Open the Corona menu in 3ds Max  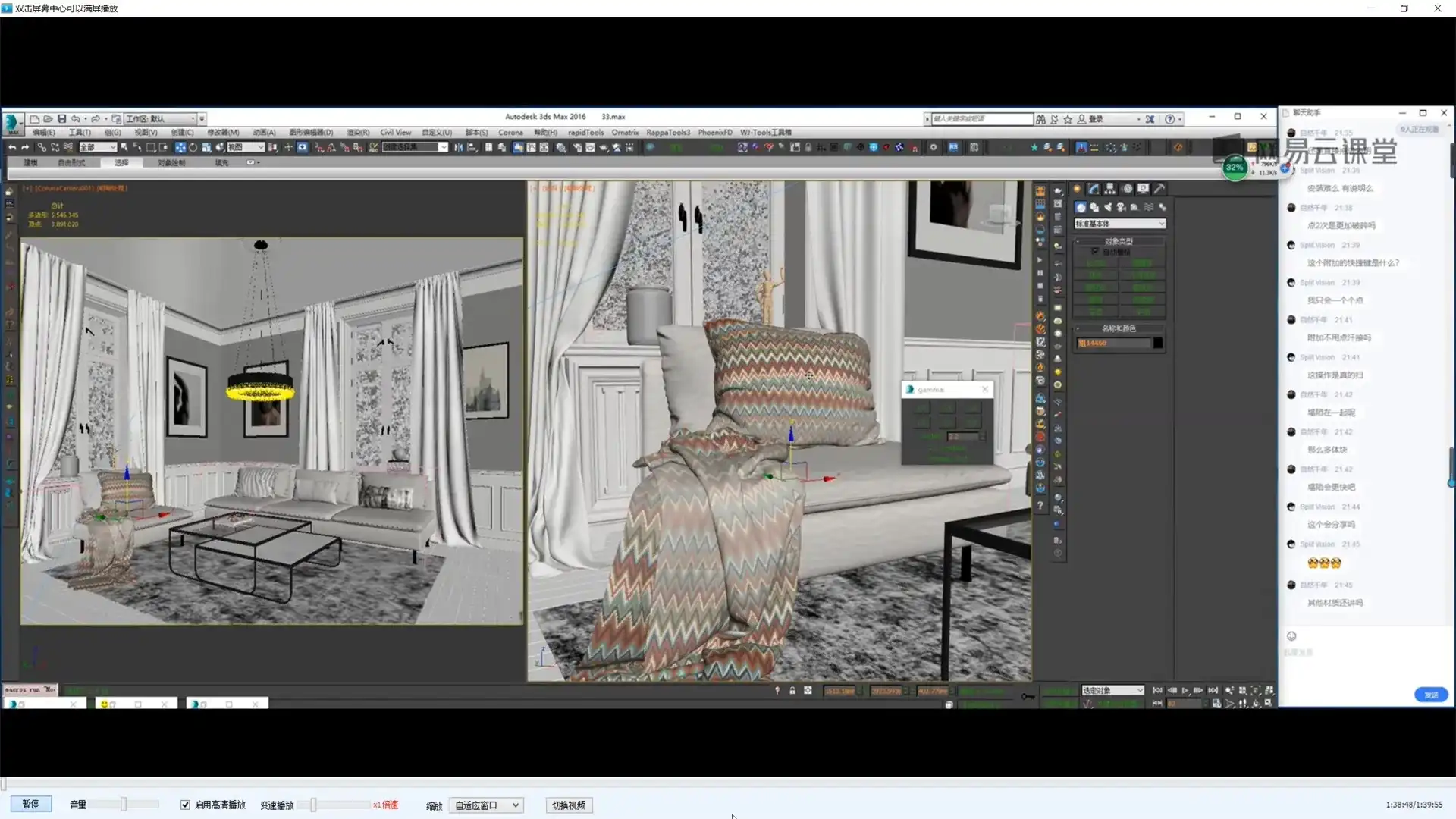(x=510, y=133)
